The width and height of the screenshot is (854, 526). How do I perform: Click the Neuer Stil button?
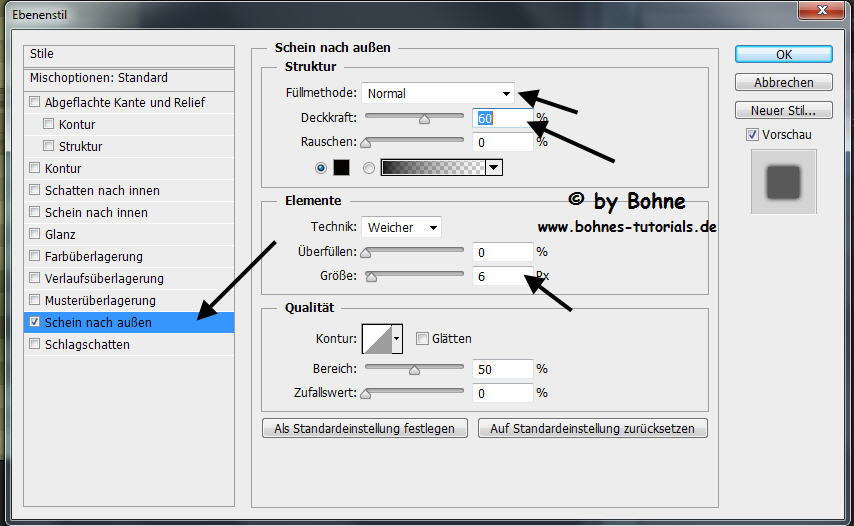click(x=783, y=111)
